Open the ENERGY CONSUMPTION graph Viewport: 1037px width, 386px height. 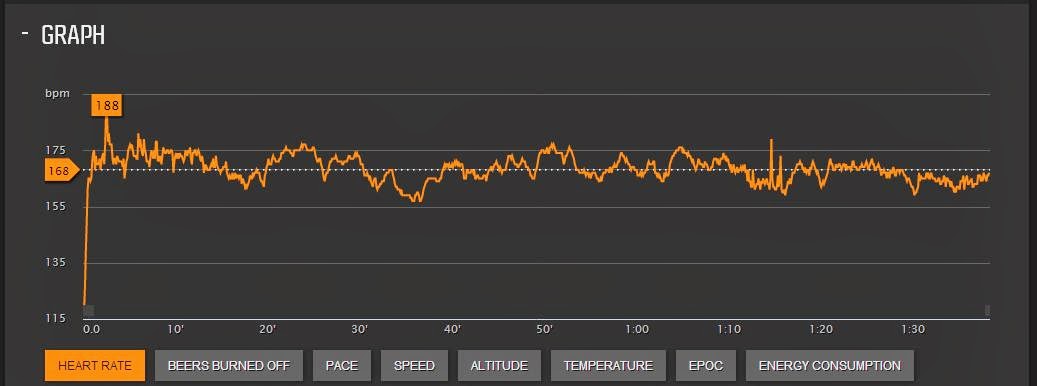tap(829, 366)
